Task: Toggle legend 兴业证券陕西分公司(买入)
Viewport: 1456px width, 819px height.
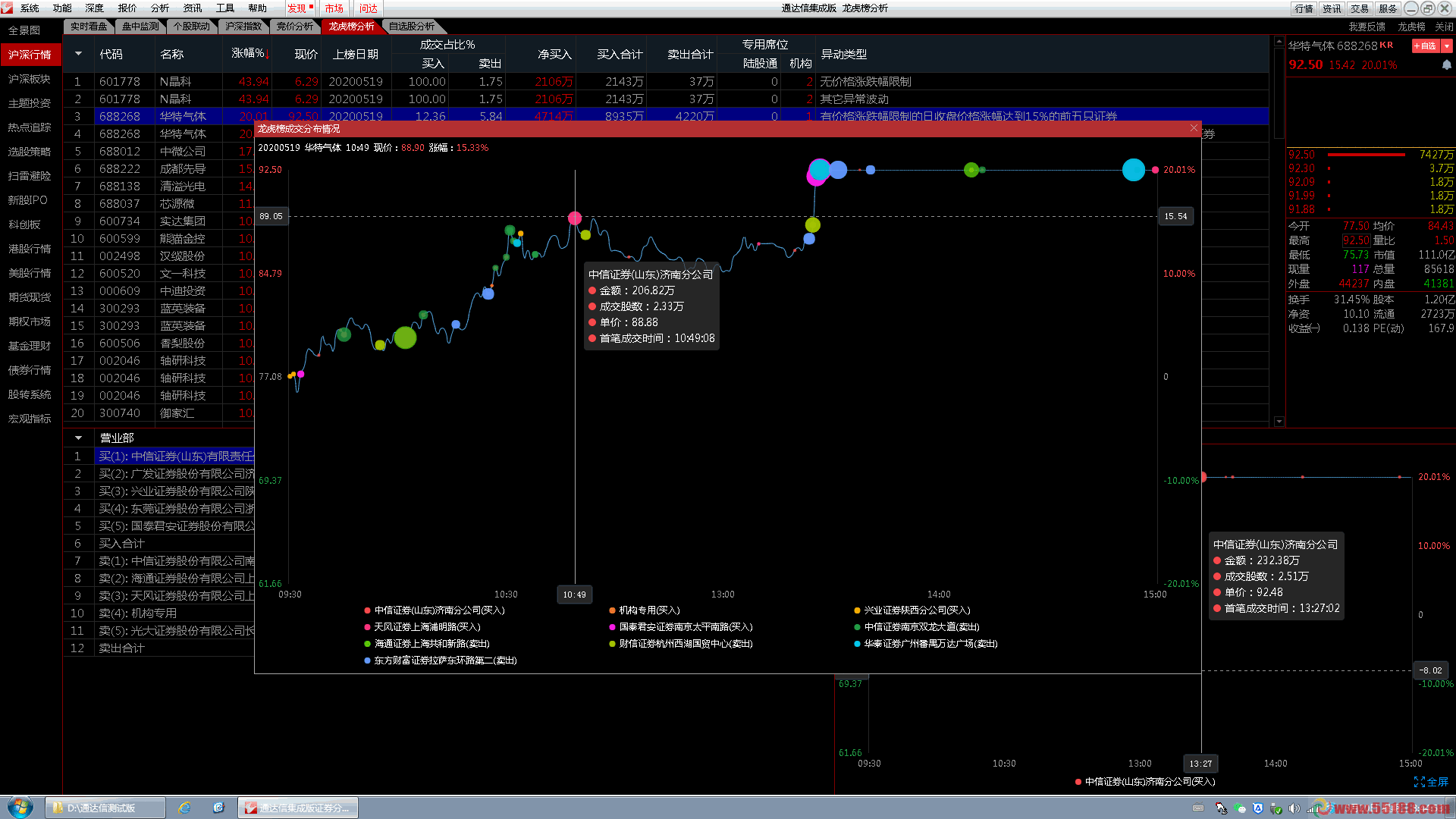Action: (x=912, y=610)
